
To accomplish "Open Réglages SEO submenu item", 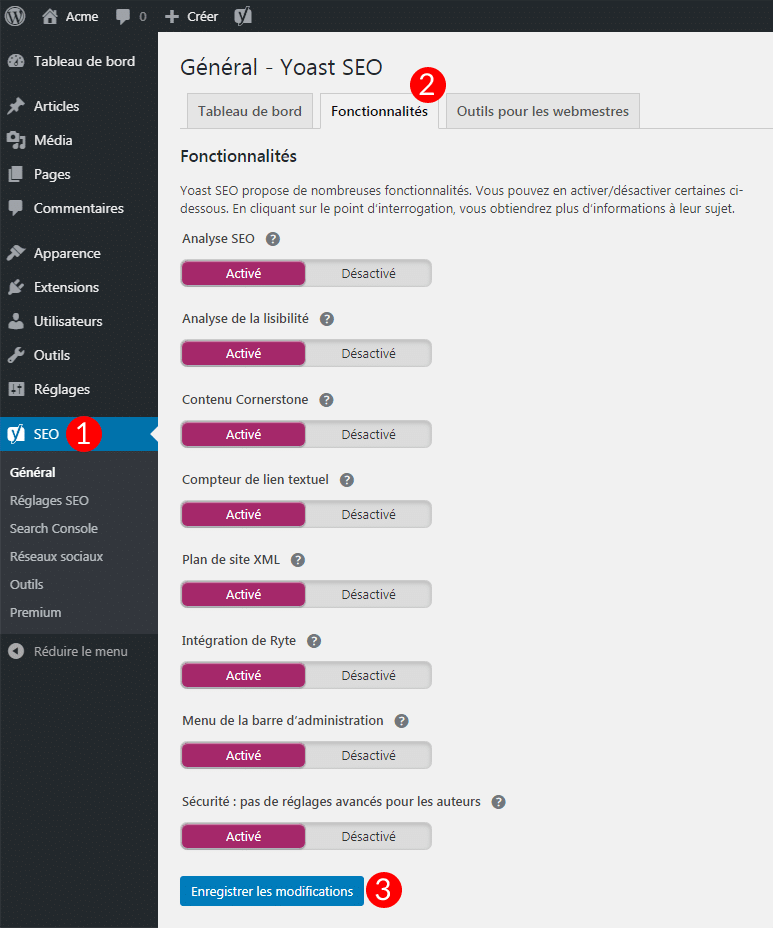I will [x=49, y=500].
